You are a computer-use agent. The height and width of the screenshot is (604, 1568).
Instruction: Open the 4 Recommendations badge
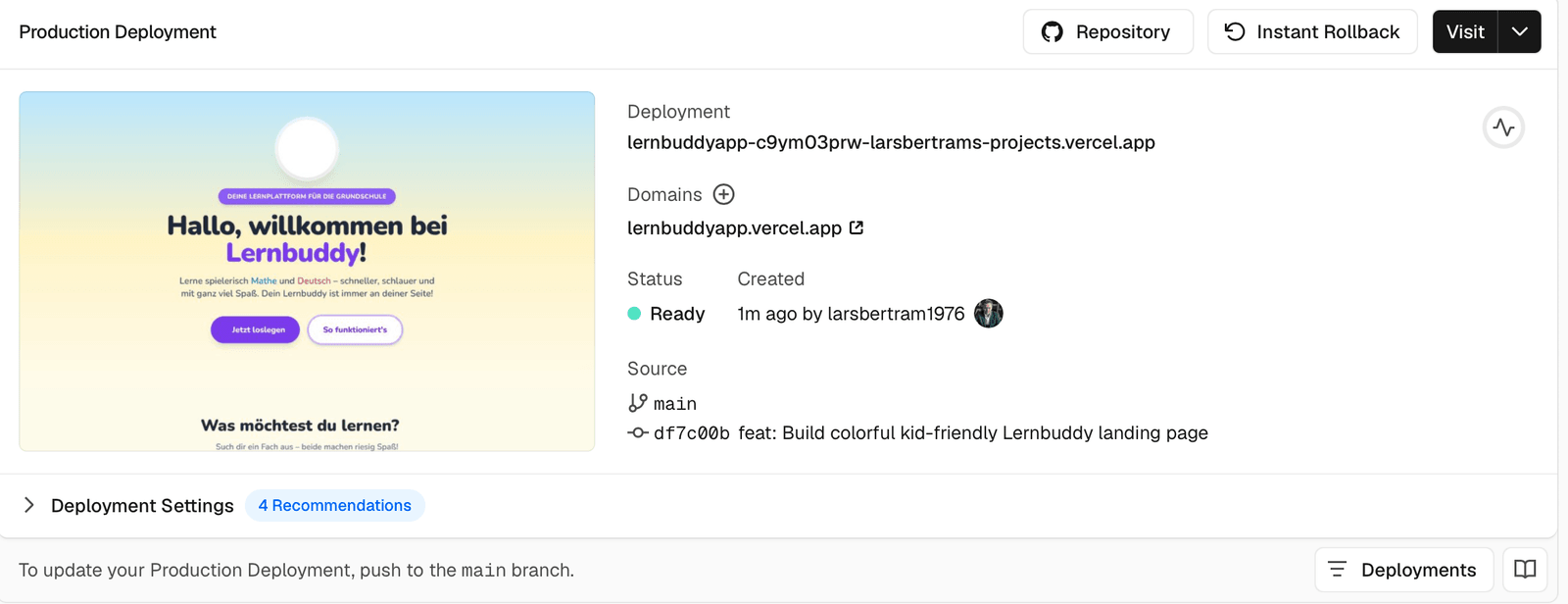[x=335, y=506]
